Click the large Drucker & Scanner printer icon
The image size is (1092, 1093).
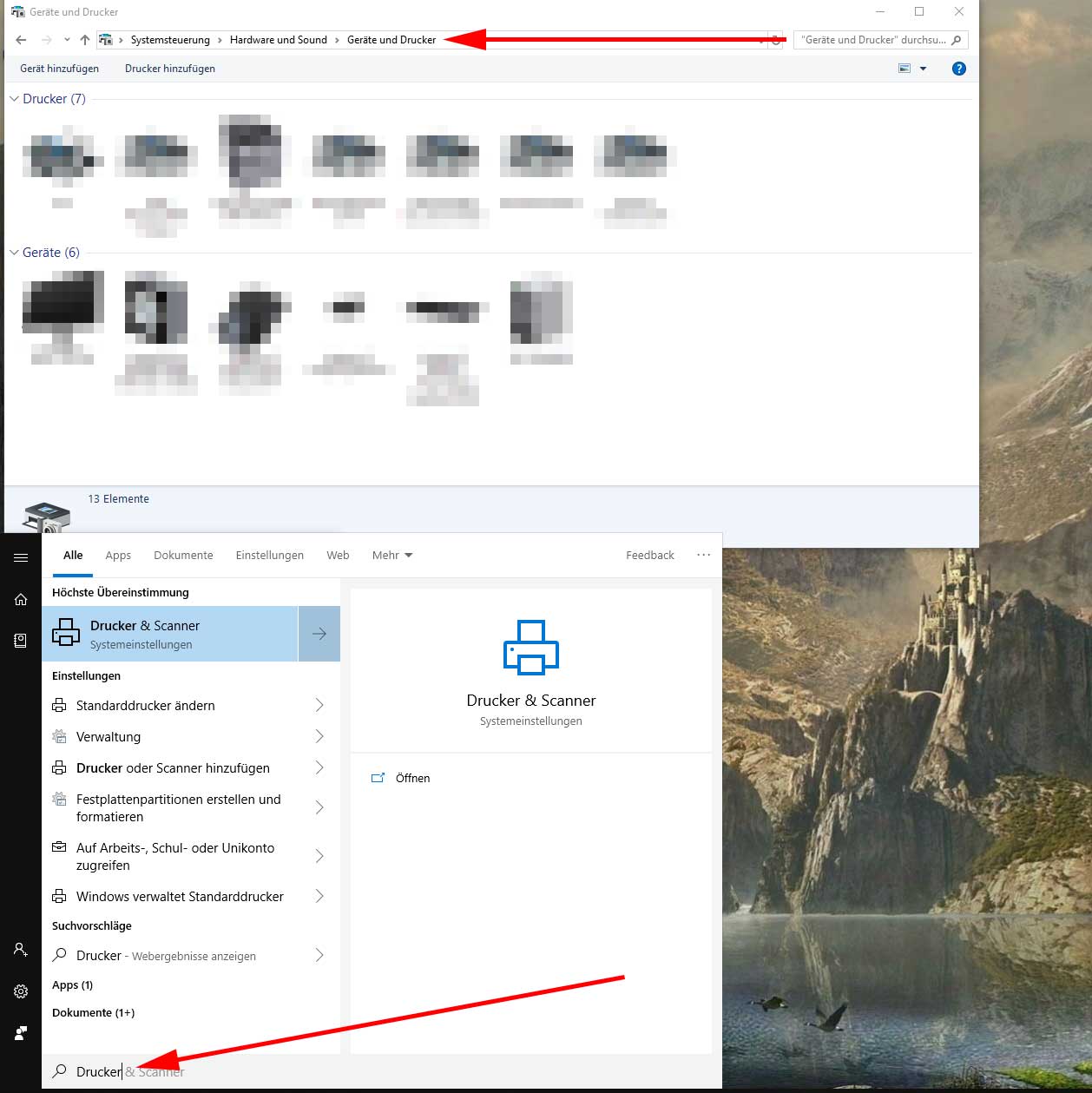coord(531,647)
